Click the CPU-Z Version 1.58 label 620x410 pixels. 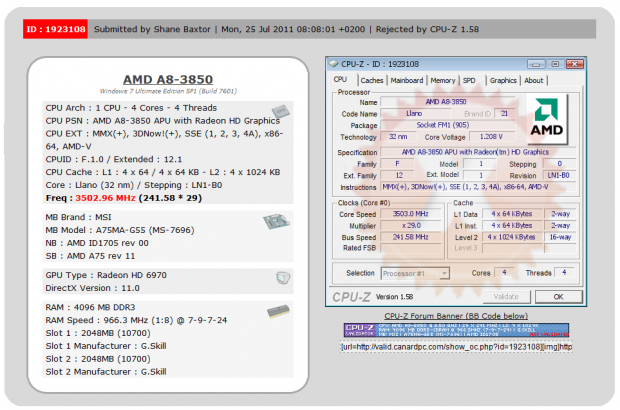(x=394, y=297)
